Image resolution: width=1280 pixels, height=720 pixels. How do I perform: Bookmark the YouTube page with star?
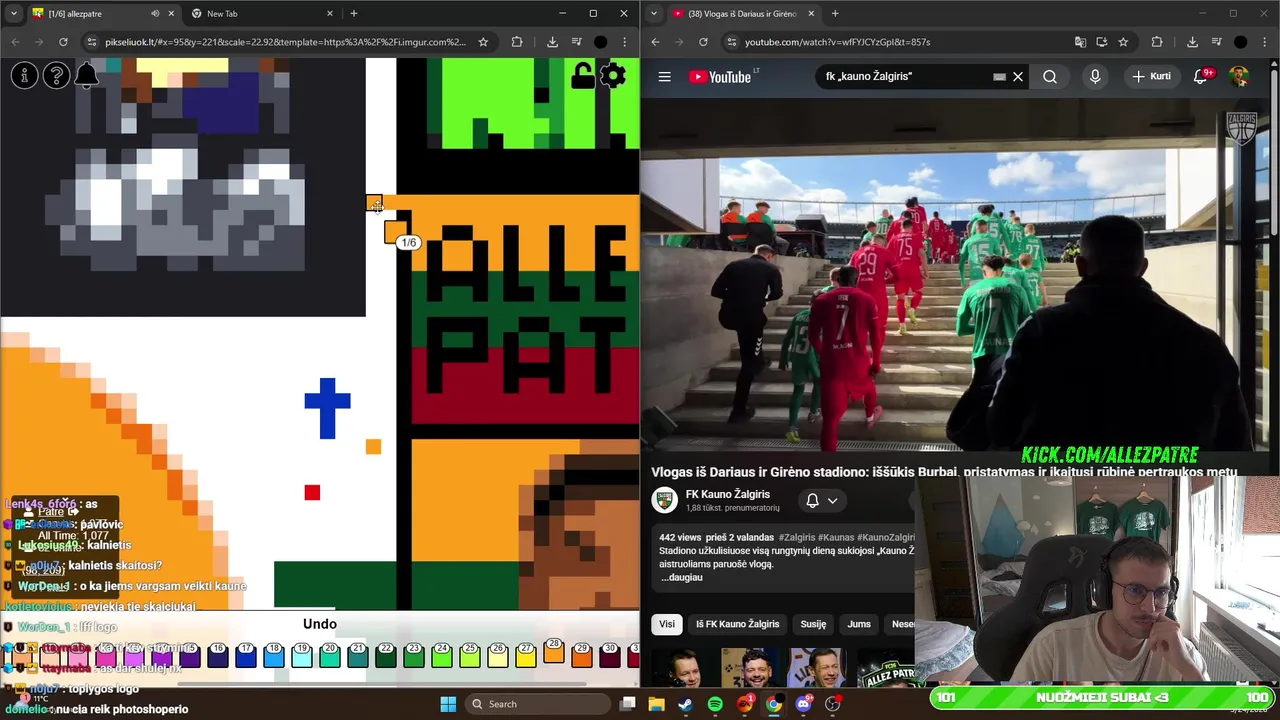(1123, 42)
